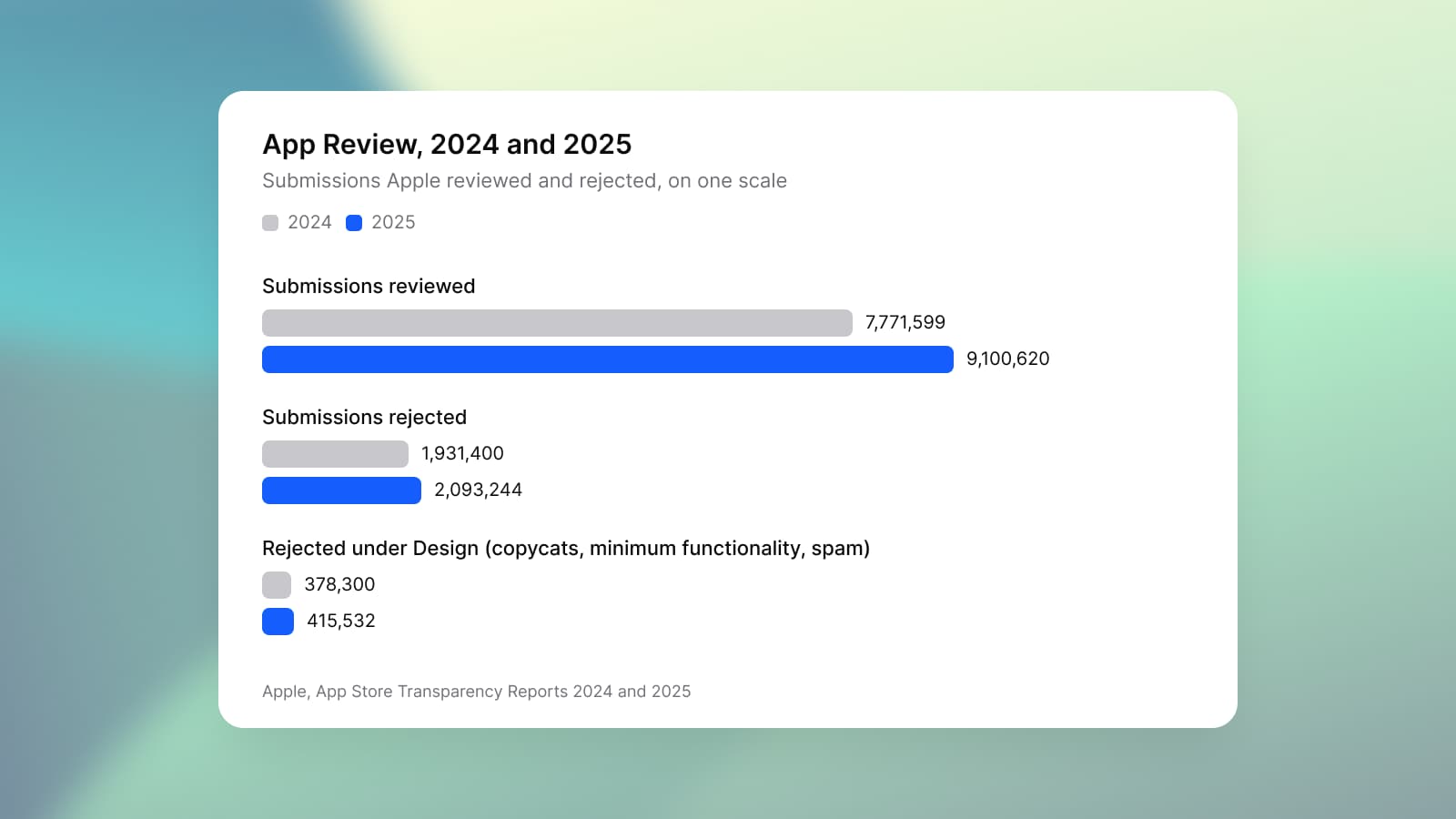Click the value 415,532

341,621
